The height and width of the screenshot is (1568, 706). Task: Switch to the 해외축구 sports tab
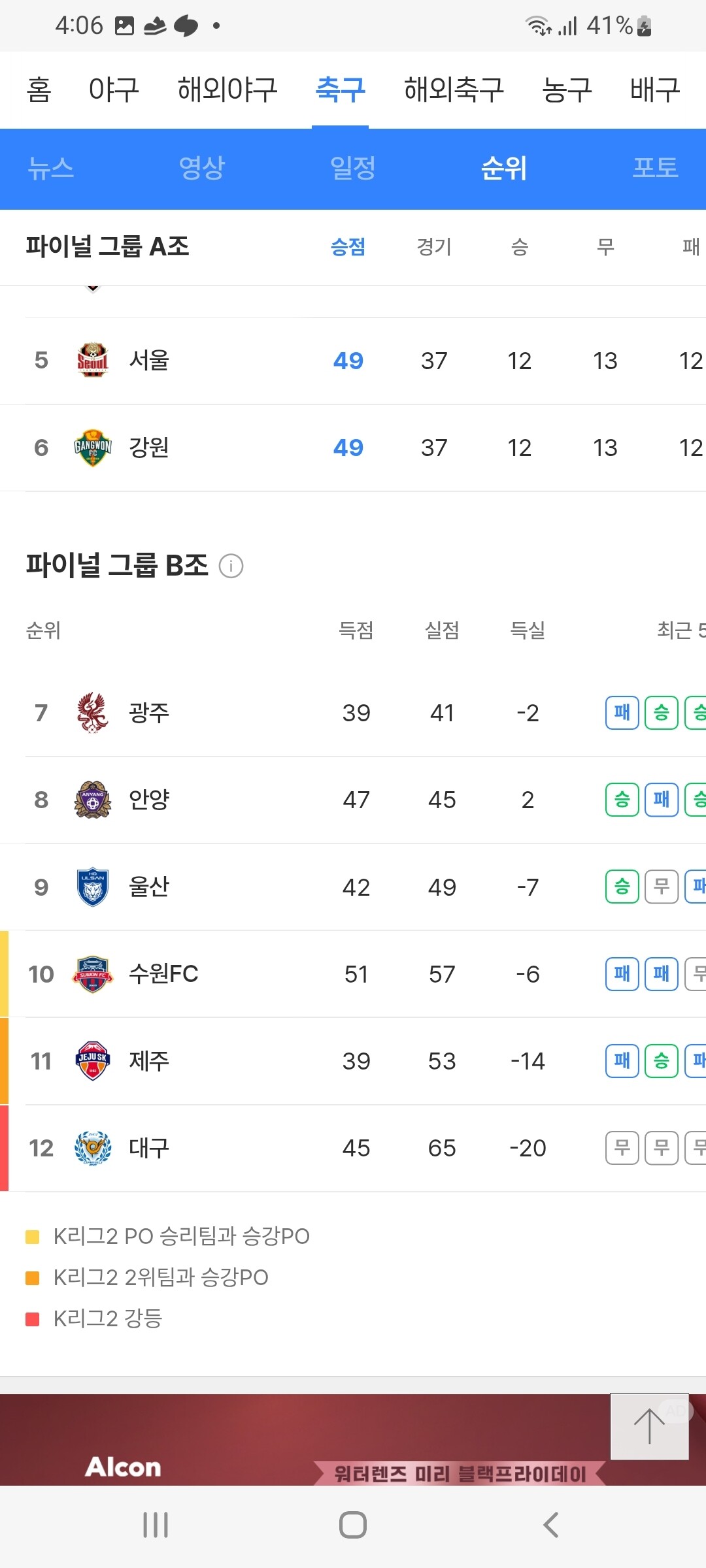(x=454, y=90)
